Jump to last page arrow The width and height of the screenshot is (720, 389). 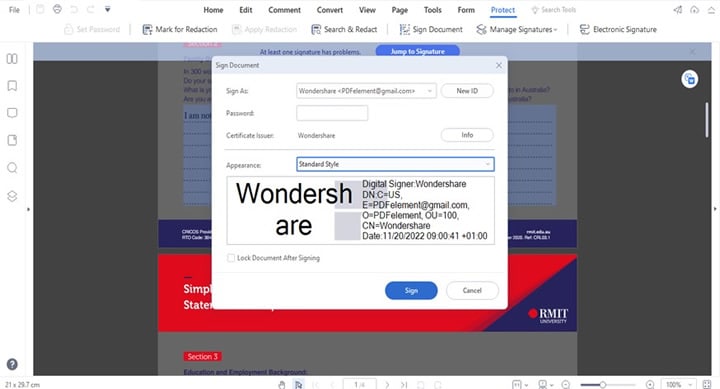(x=404, y=385)
